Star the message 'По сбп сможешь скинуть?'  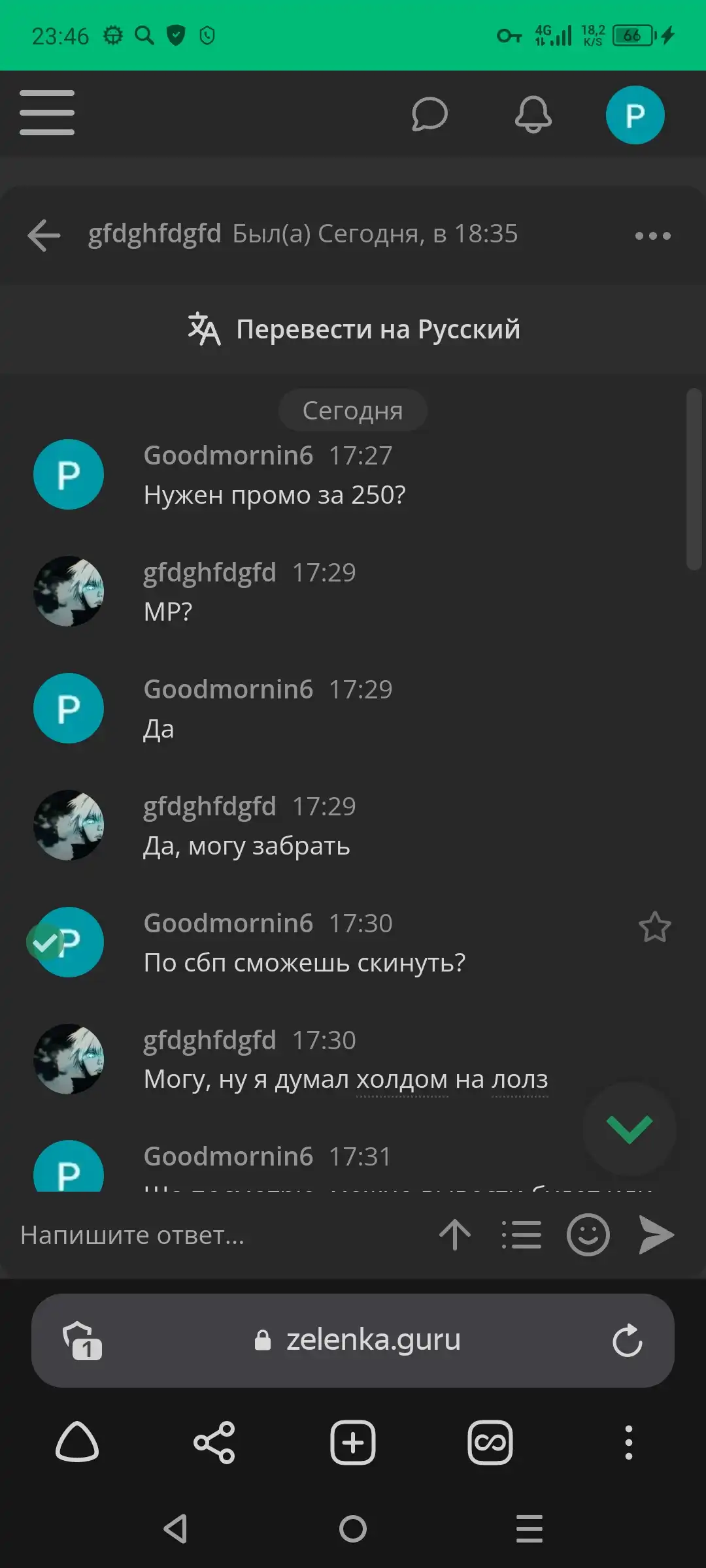pos(654,927)
